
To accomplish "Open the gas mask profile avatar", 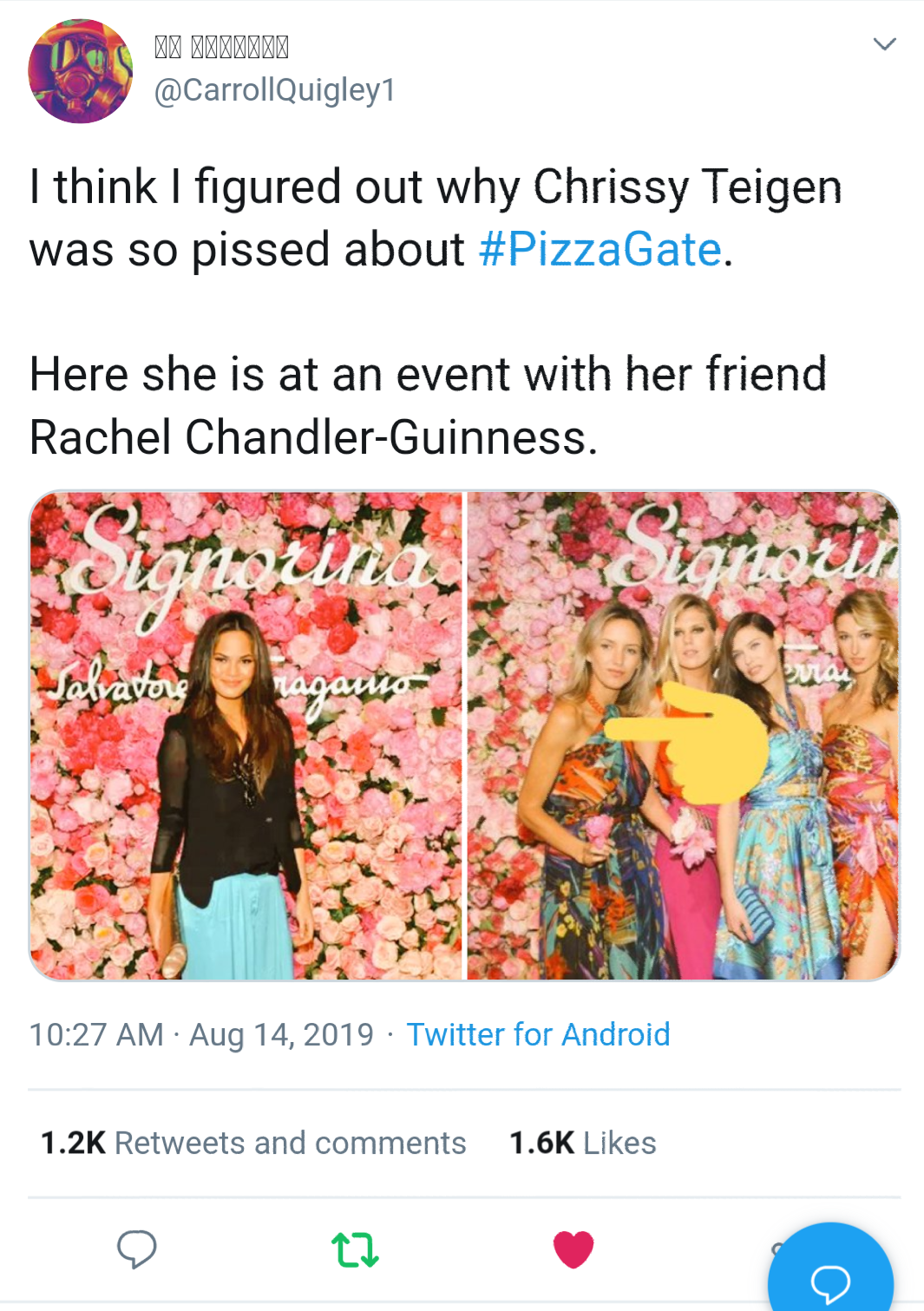I will point(80,71).
